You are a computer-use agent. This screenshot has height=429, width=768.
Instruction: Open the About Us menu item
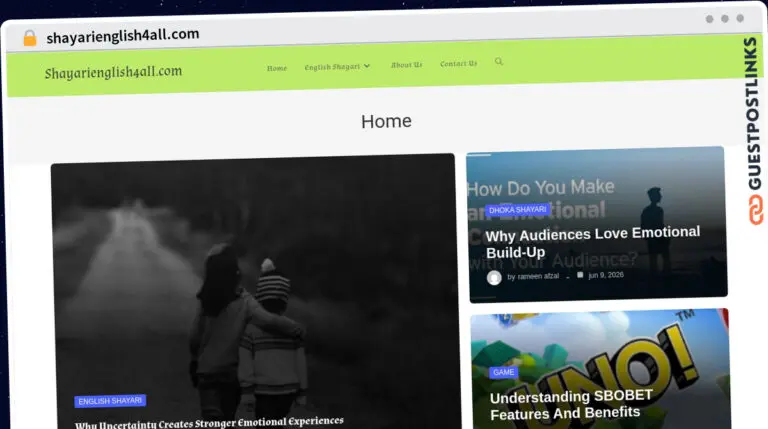[407, 65]
